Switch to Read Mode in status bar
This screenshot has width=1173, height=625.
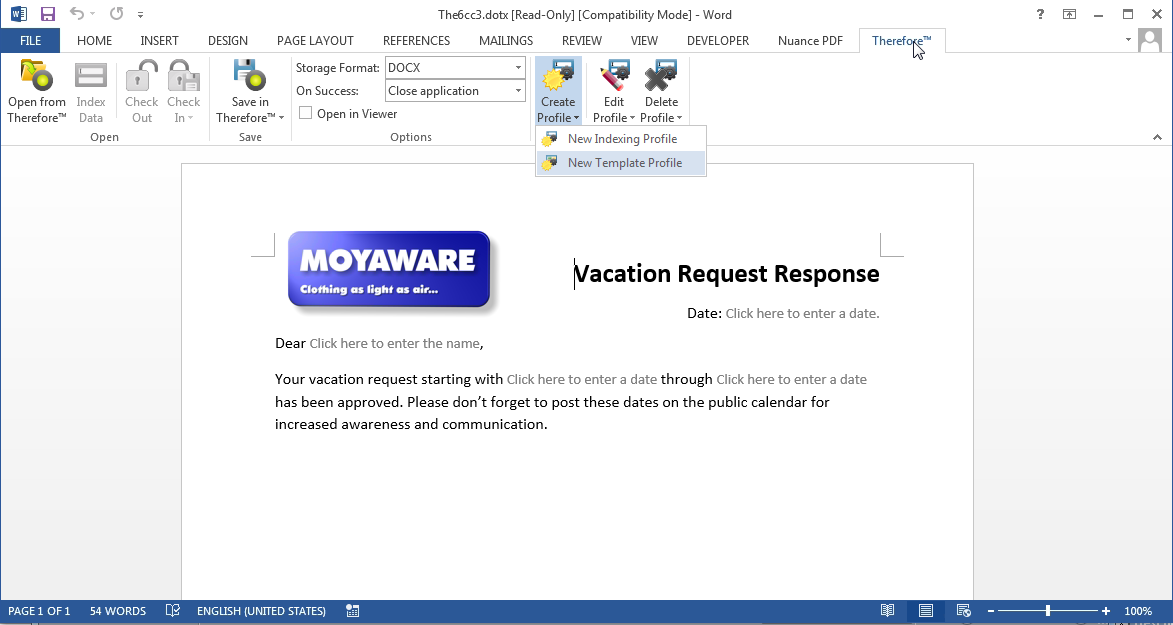click(887, 610)
